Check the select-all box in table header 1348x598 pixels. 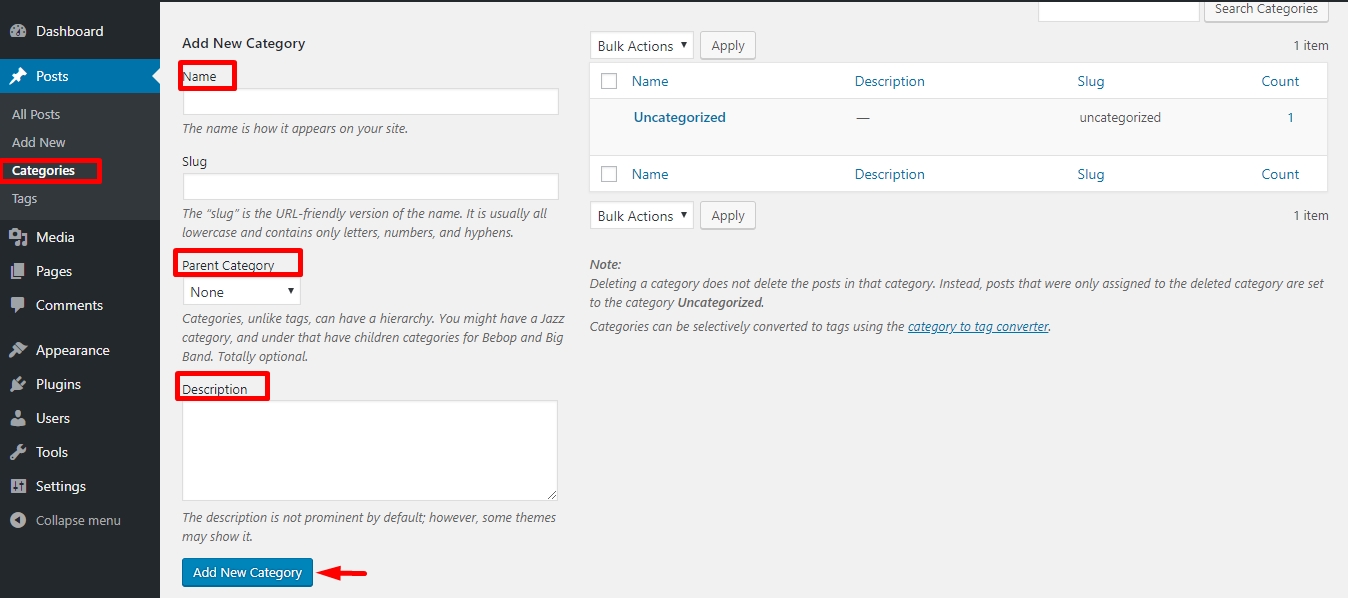[x=609, y=81]
